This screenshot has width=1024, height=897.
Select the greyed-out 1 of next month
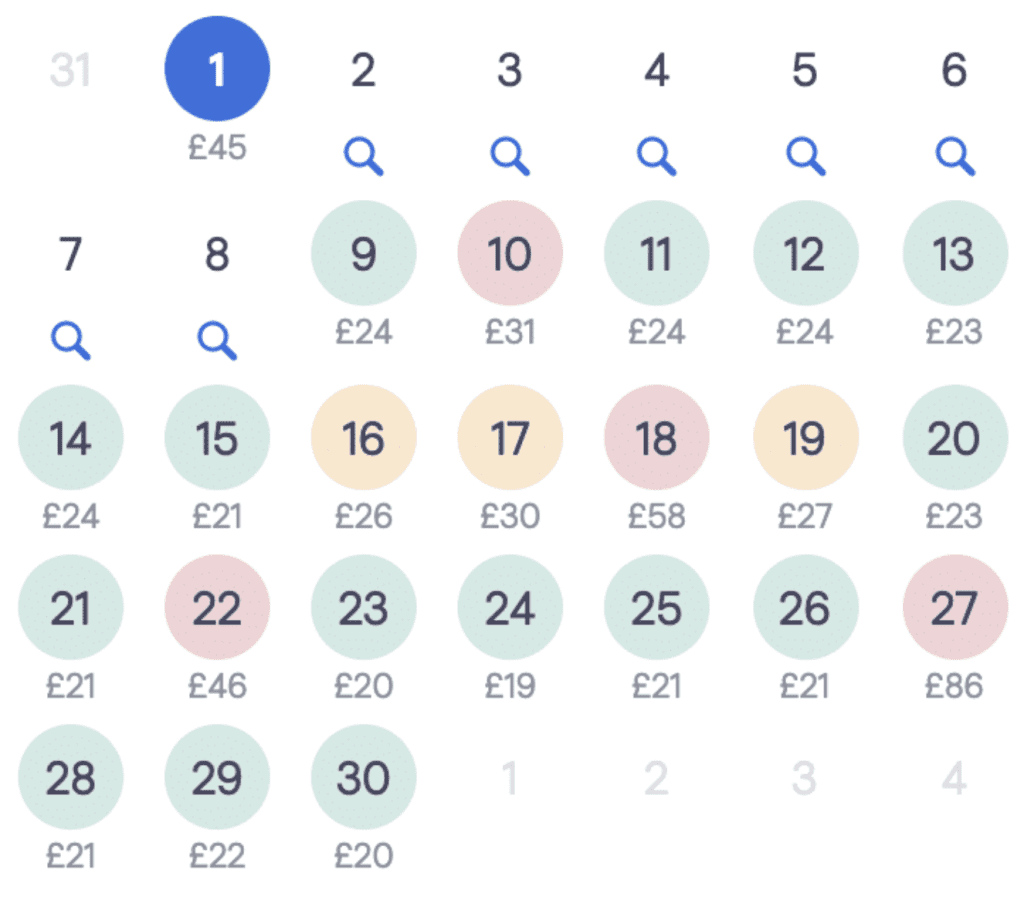510,777
